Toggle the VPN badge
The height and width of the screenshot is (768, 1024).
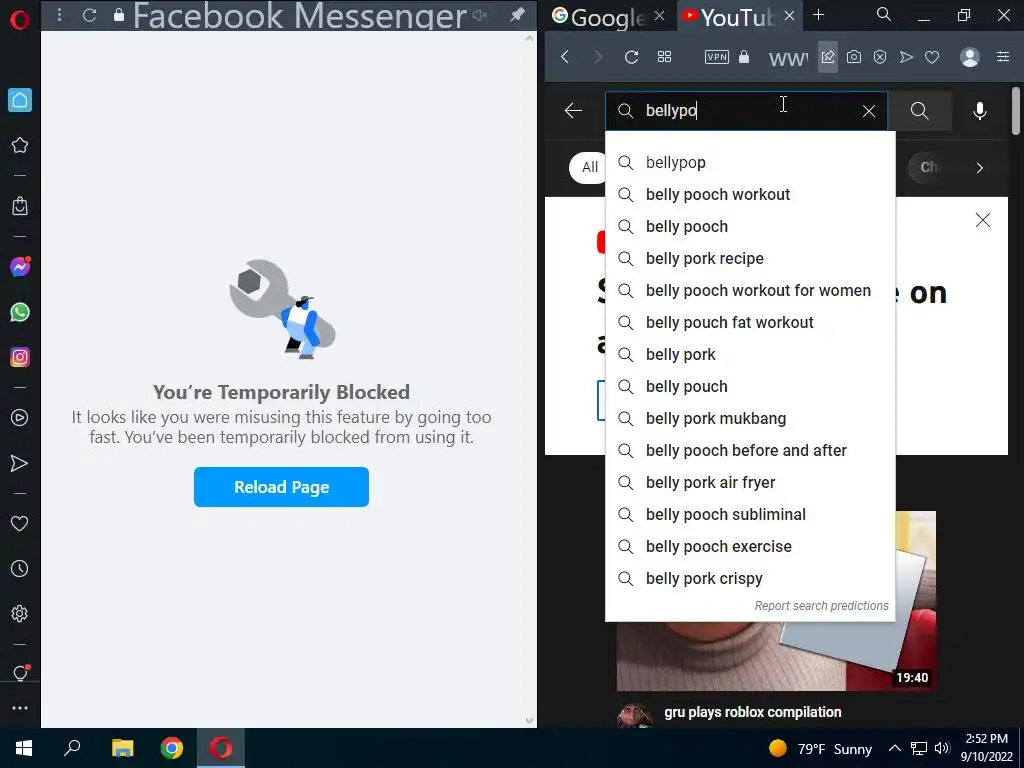(x=716, y=57)
